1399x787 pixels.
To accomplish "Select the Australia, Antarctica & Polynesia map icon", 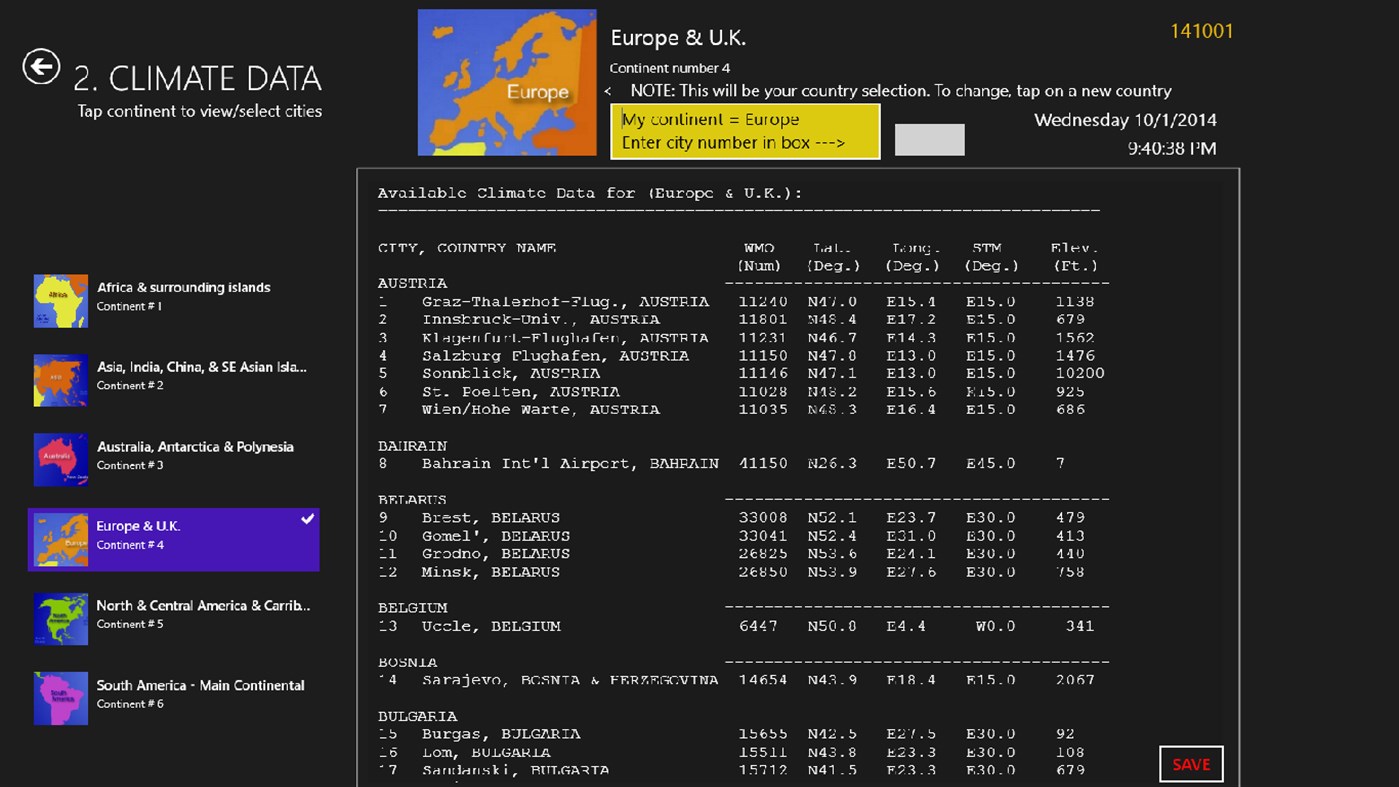I will point(60,459).
